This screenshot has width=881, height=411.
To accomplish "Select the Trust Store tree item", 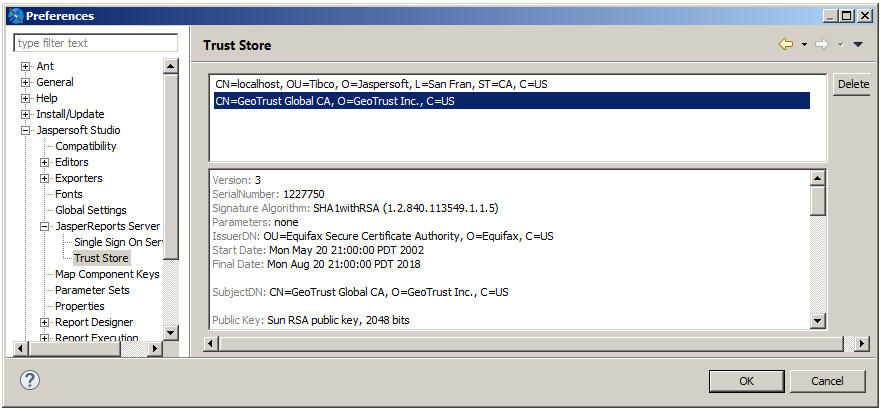I will click(102, 258).
